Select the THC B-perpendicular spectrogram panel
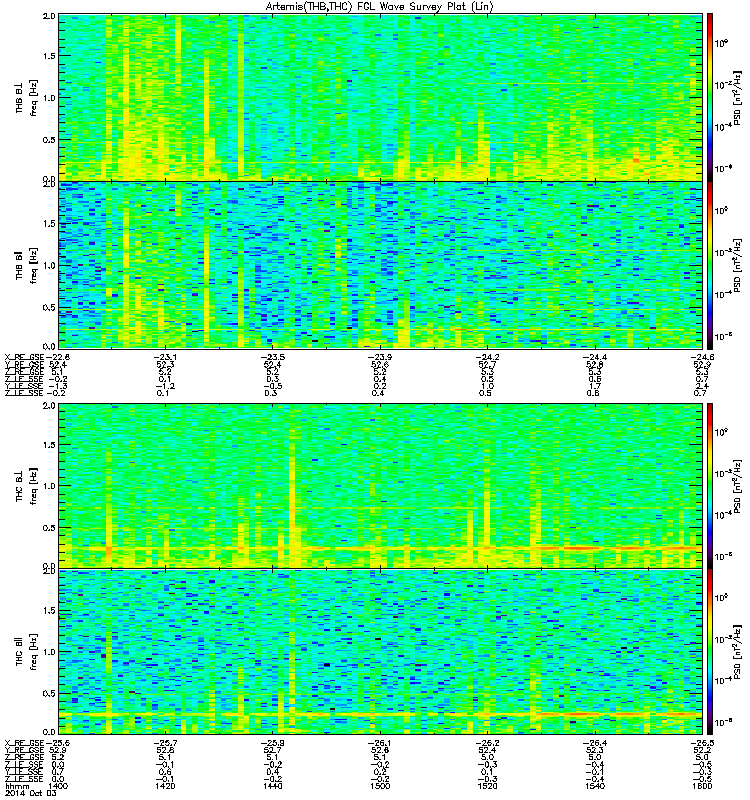The width and height of the screenshot is (750, 800). 381,486
